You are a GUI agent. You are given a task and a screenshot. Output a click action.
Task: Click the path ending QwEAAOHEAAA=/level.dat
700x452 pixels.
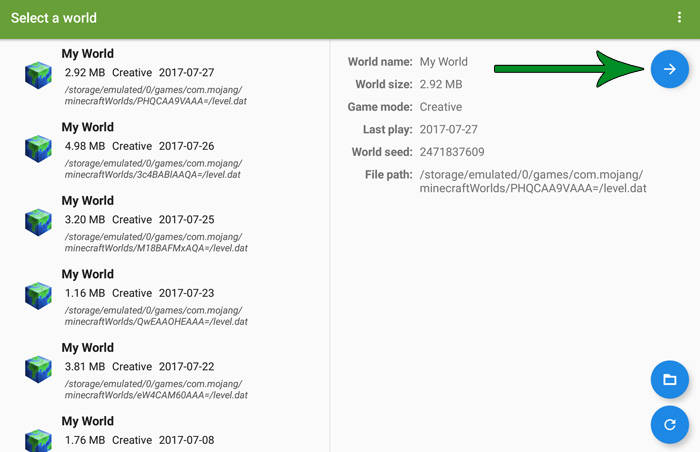click(x=156, y=316)
